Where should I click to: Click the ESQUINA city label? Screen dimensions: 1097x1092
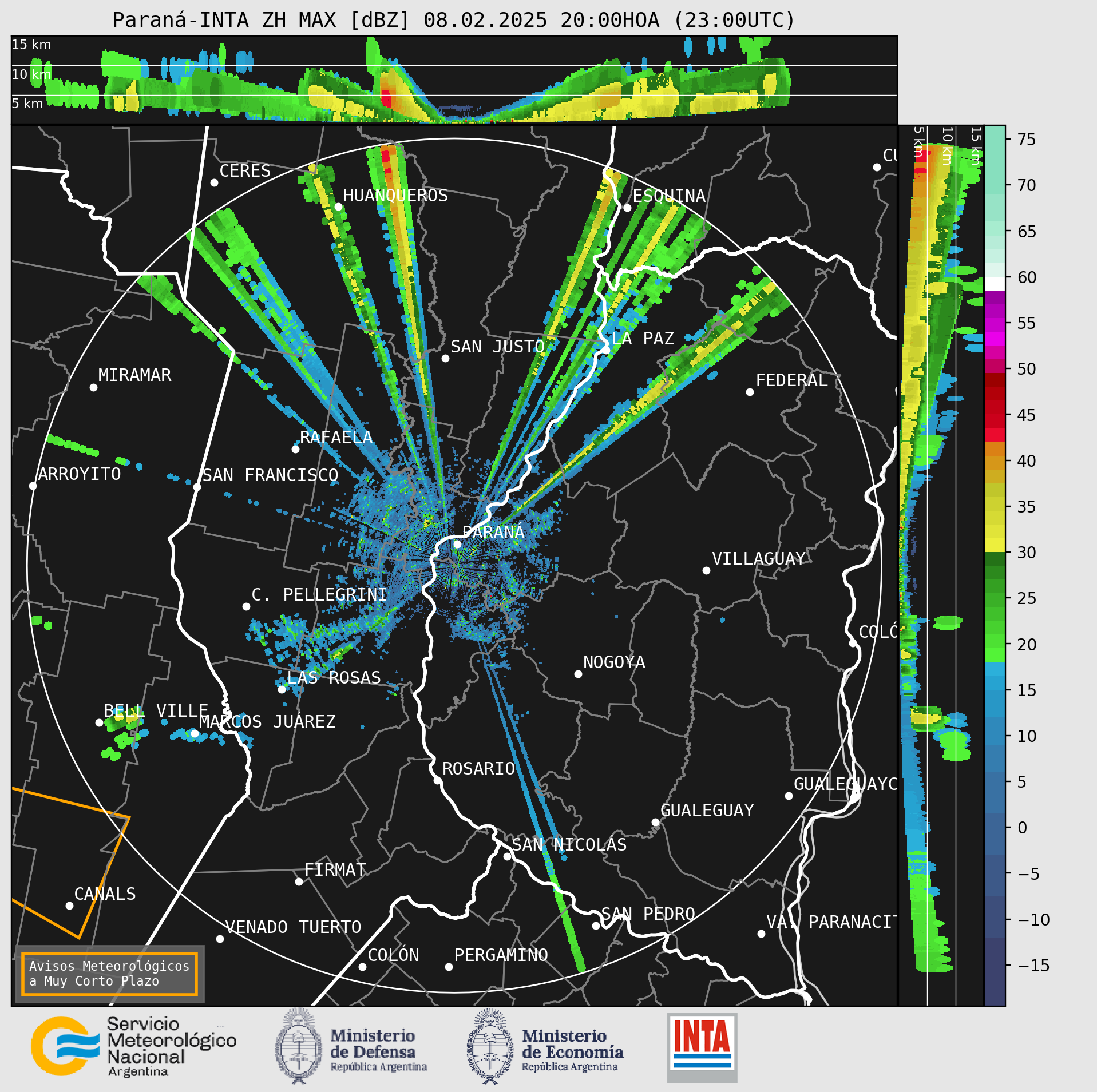click(669, 196)
